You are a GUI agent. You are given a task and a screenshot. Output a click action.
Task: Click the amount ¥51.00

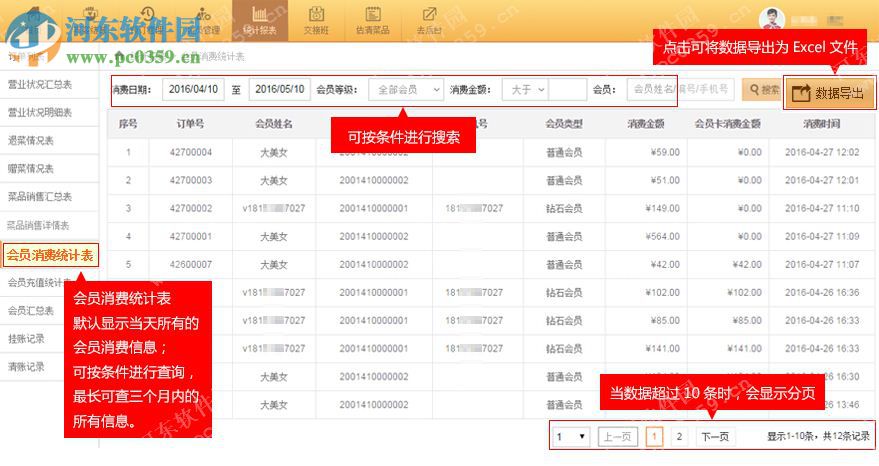pyautogui.click(x=665, y=180)
